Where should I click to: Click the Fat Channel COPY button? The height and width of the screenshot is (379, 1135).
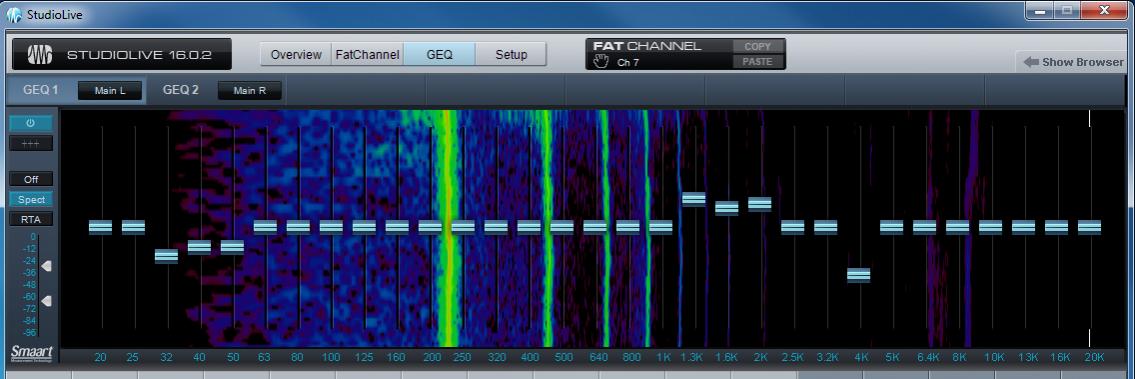click(758, 46)
